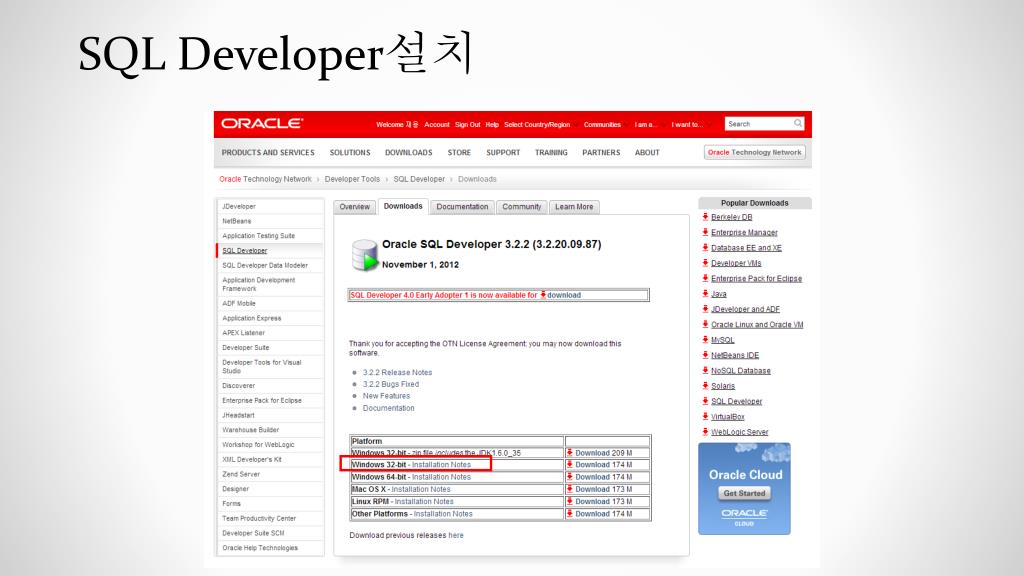This screenshot has width=1024, height=576.
Task: Select the Downloads tab
Action: point(403,206)
